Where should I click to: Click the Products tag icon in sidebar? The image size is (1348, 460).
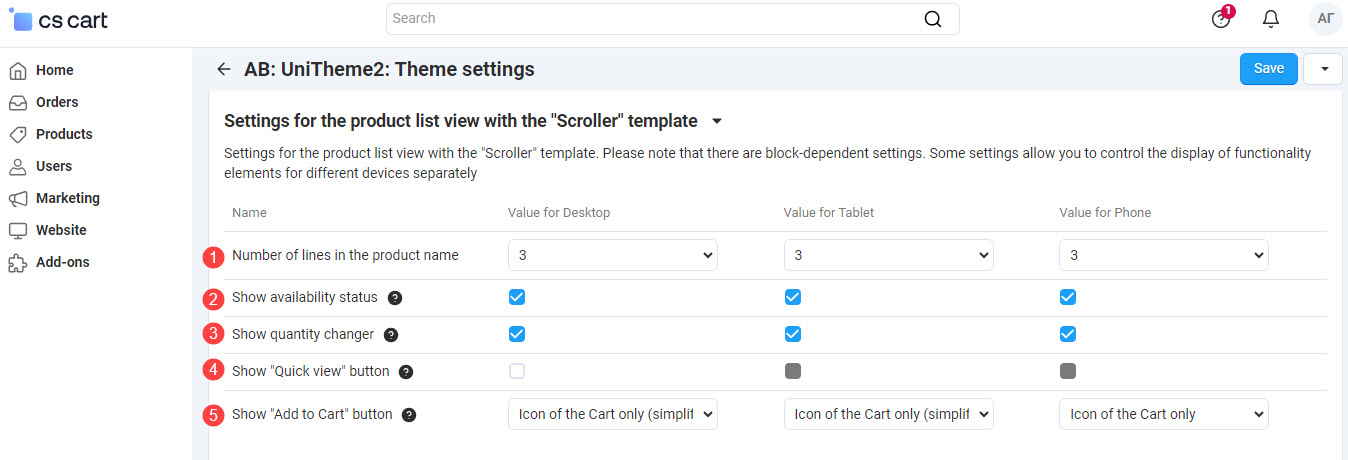coord(18,134)
